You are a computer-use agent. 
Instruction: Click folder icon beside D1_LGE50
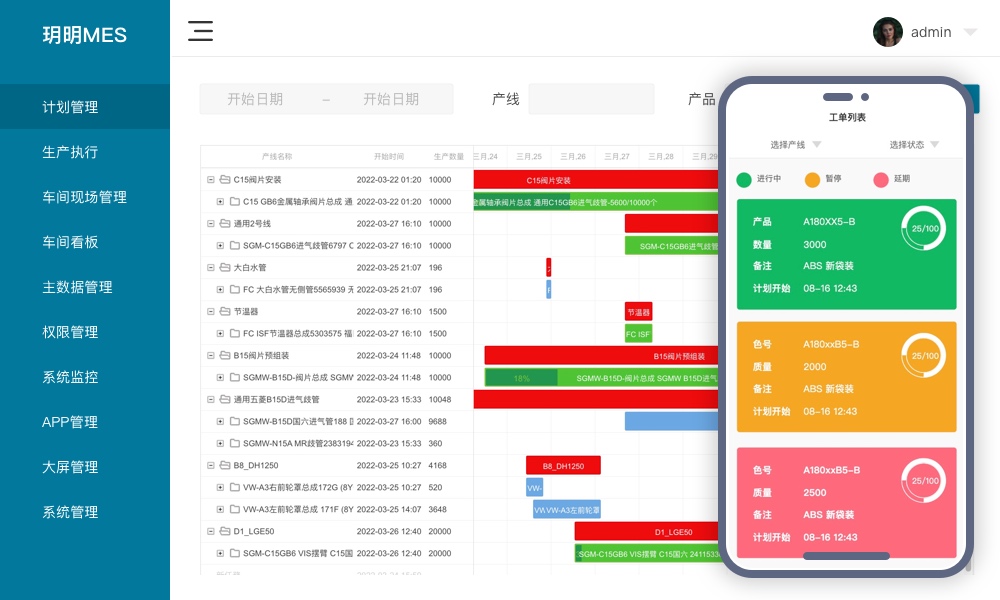coord(225,532)
